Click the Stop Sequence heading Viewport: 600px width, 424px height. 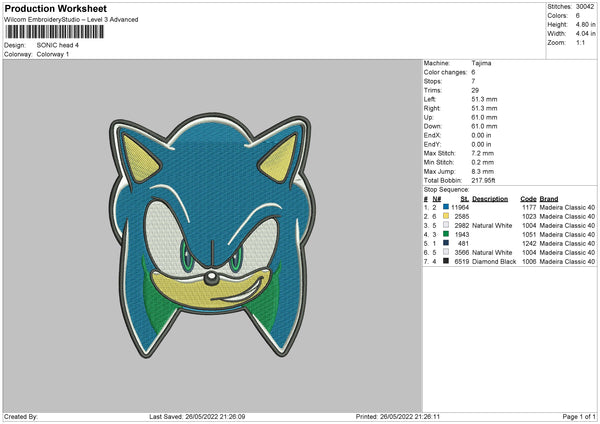446,188
